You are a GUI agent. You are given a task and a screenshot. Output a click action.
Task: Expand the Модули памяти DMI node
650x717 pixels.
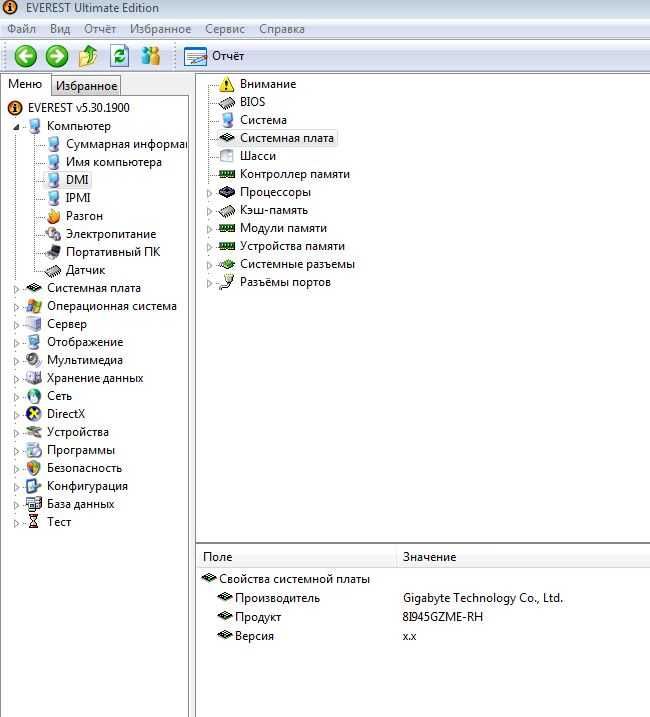click(209, 229)
